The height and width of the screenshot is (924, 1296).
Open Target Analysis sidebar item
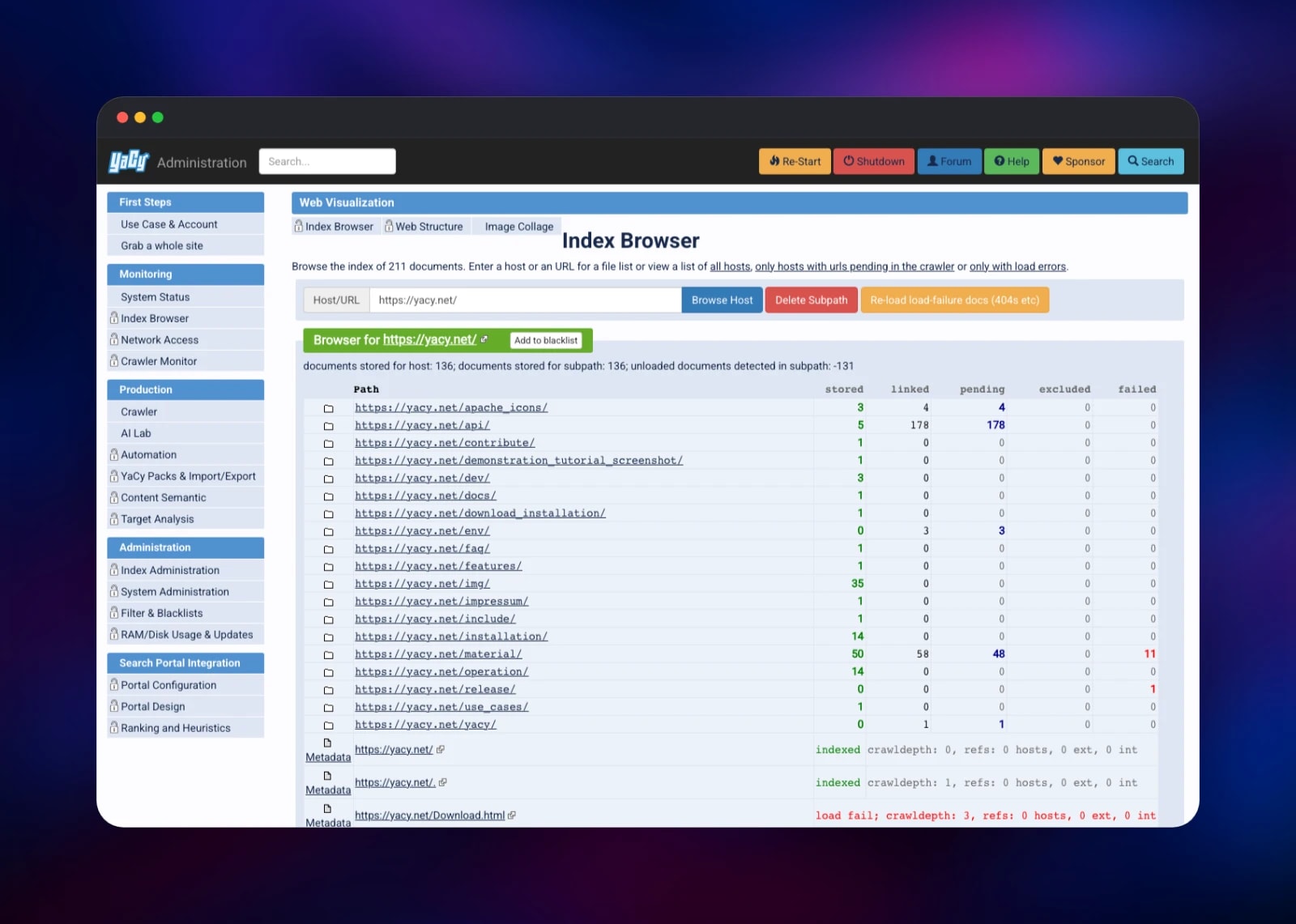(185, 519)
